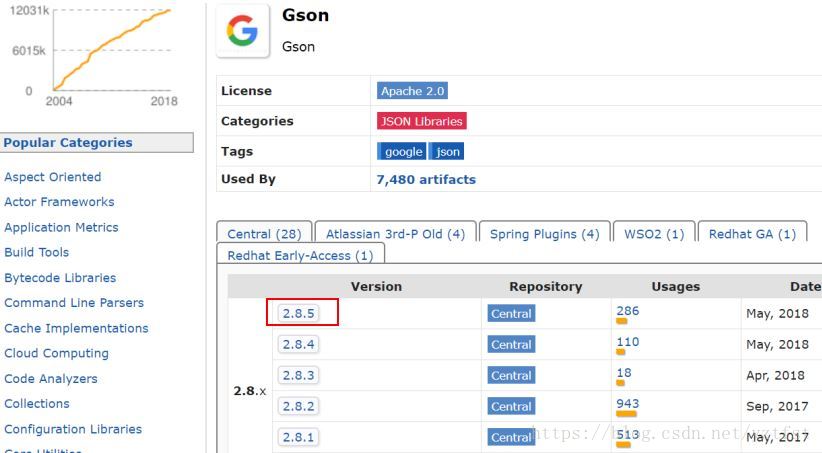
Task: Open version 2.8.5
Action: [298, 314]
